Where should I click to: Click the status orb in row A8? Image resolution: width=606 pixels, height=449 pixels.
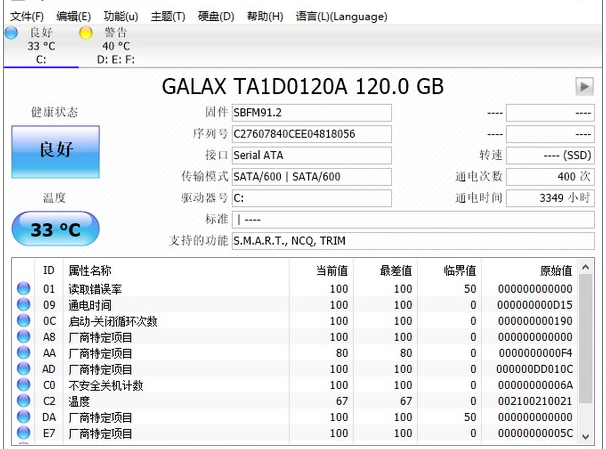click(x=24, y=337)
